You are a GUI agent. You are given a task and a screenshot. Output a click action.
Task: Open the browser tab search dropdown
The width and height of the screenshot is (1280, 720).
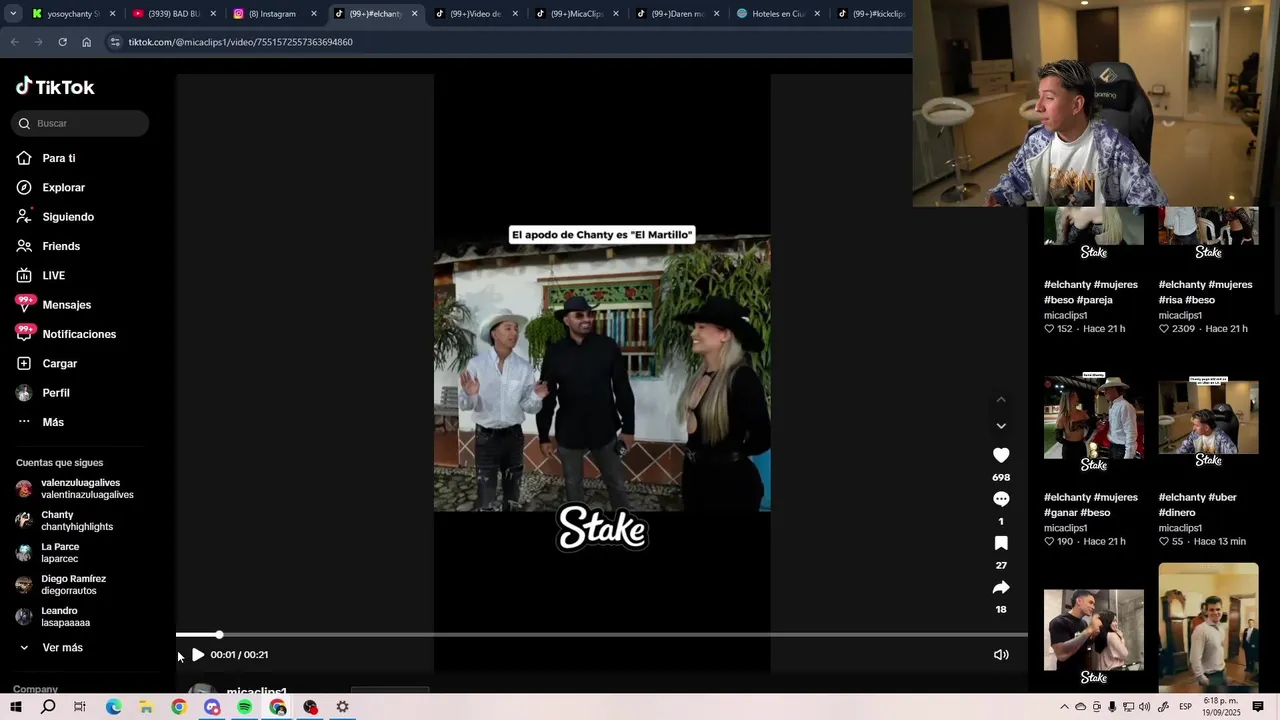[13, 14]
